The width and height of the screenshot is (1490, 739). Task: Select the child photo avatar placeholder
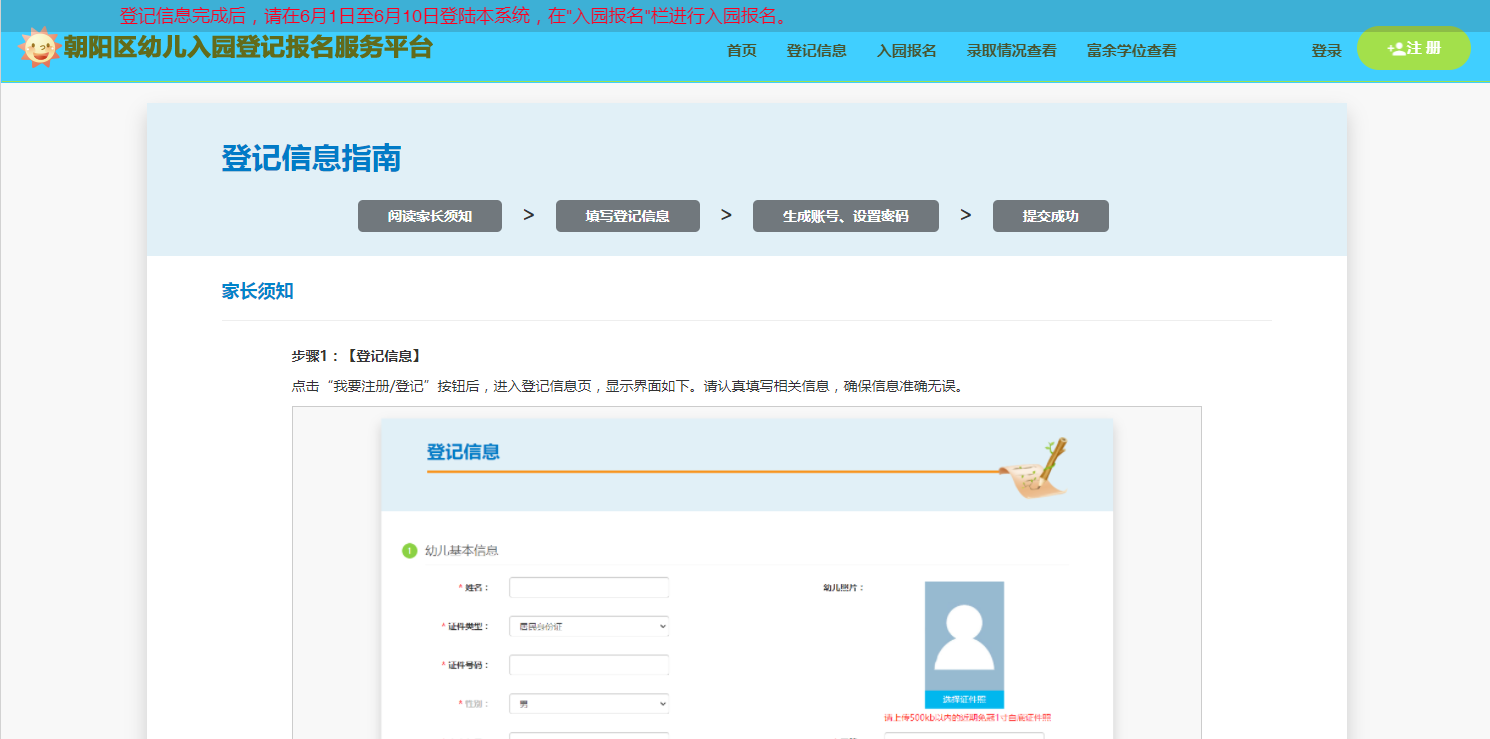964,636
